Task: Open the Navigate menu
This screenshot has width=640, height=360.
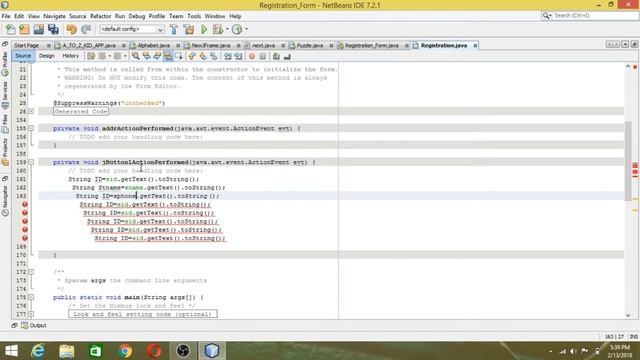Action: click(54, 16)
